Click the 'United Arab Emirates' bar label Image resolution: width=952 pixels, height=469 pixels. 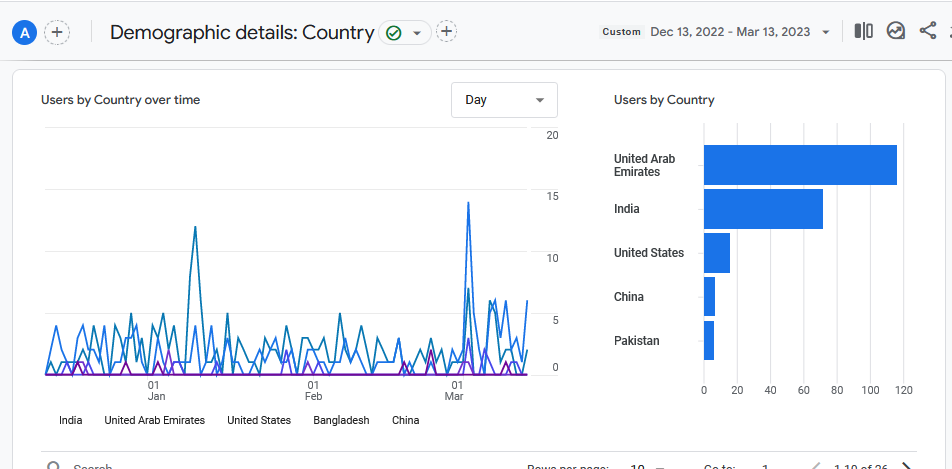click(644, 165)
